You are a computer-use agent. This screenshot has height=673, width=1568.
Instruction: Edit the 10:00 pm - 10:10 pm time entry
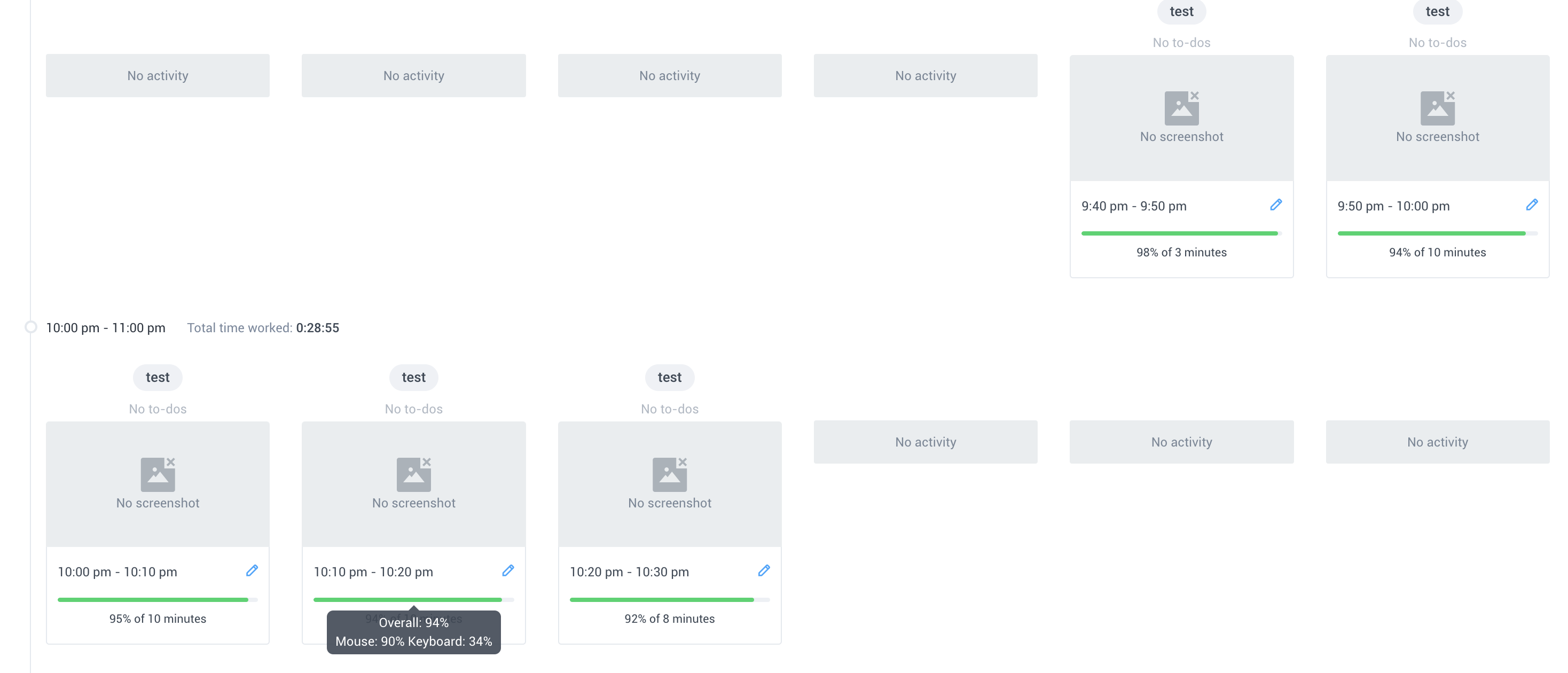(253, 571)
